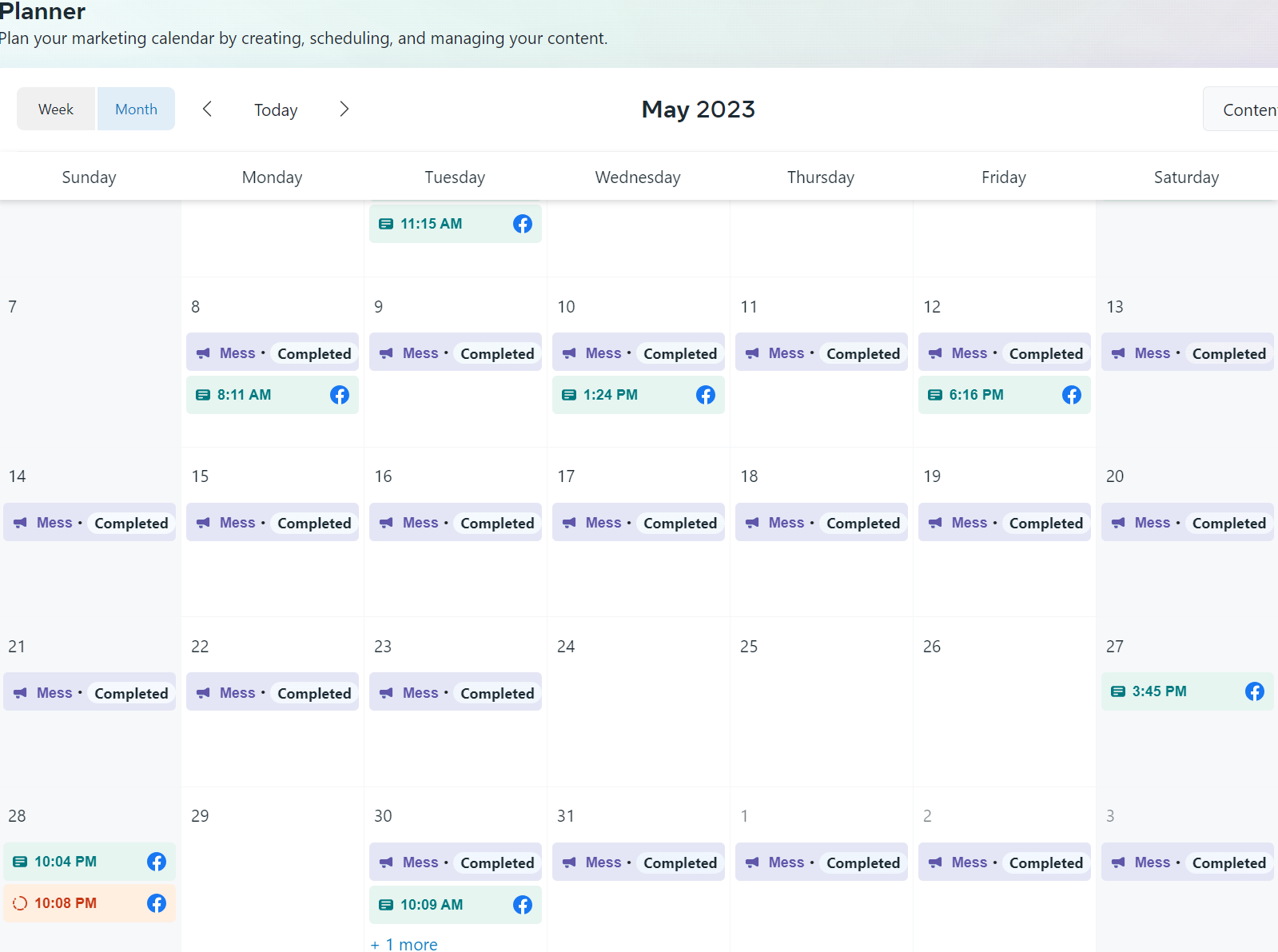This screenshot has width=1278, height=952.
Task: Expand '+ 1 more' on May 30
Action: [404, 944]
